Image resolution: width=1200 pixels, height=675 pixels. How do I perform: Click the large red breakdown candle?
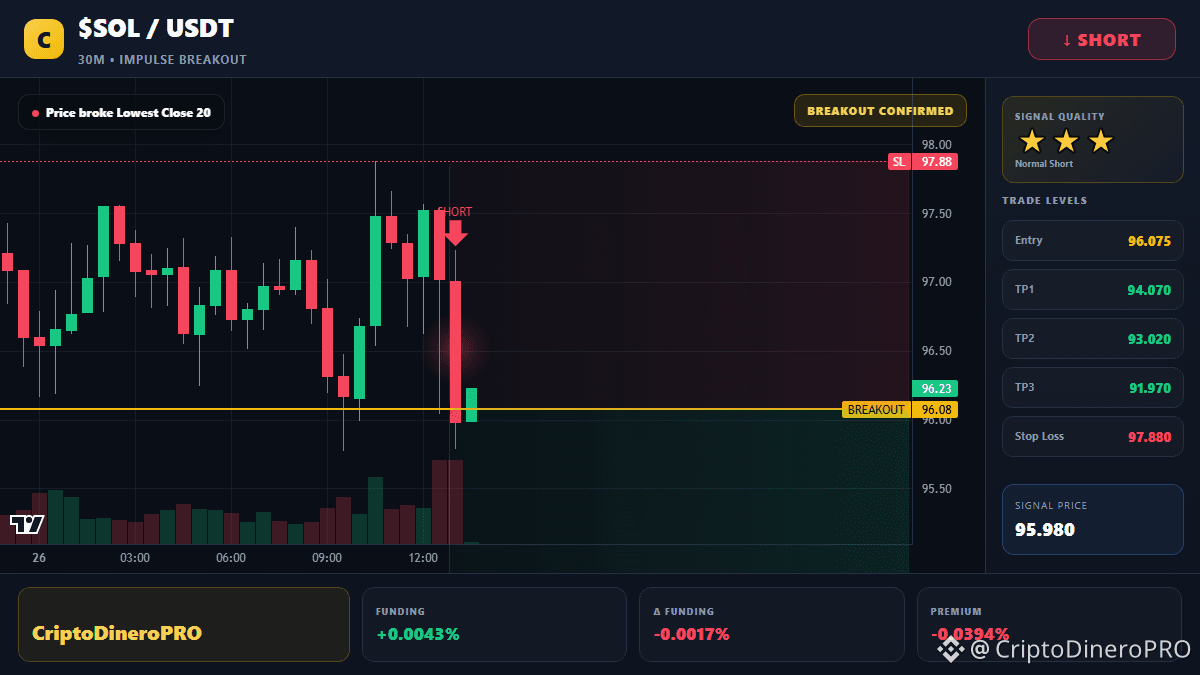pos(456,352)
